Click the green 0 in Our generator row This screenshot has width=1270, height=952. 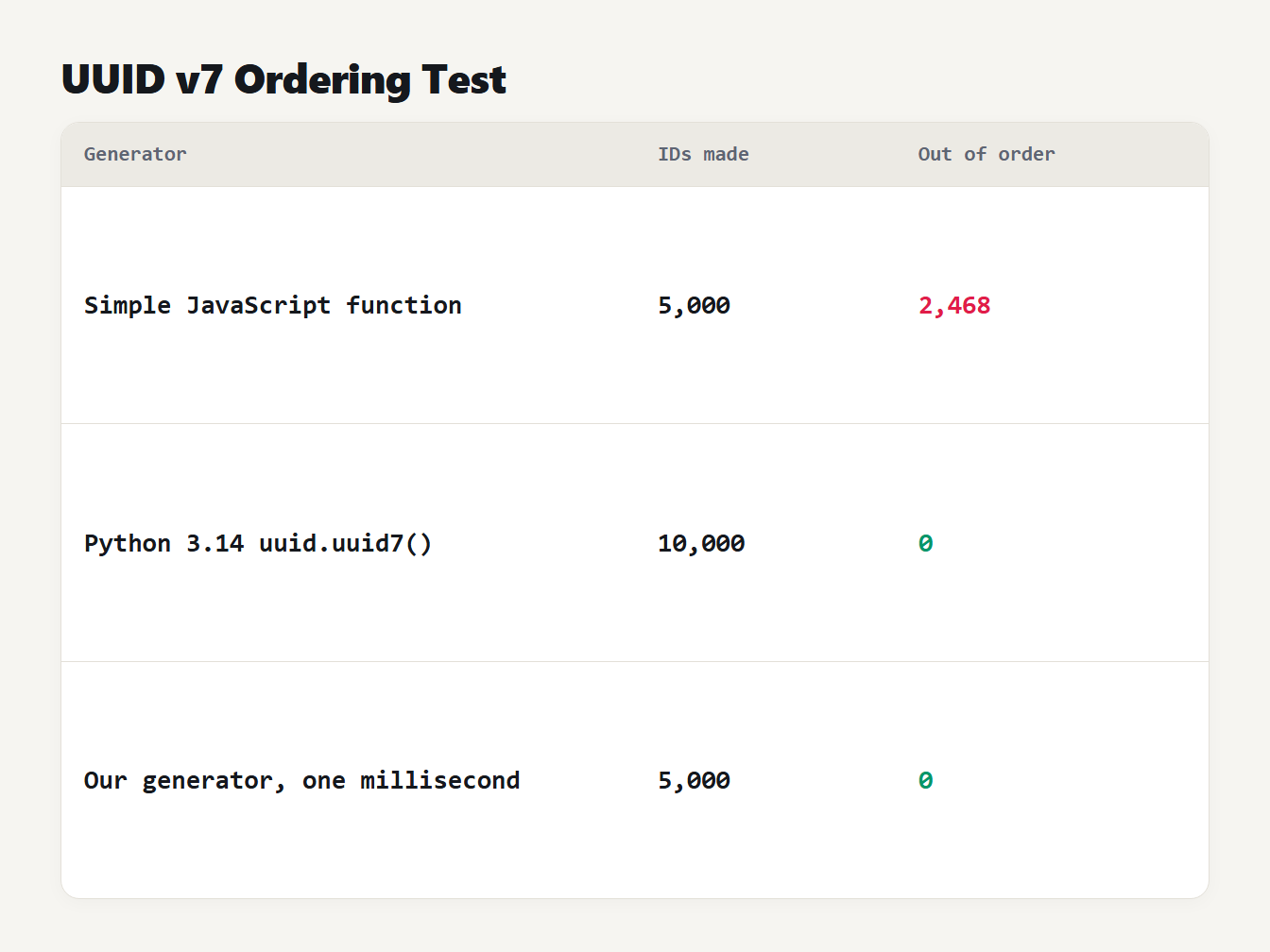tap(926, 780)
